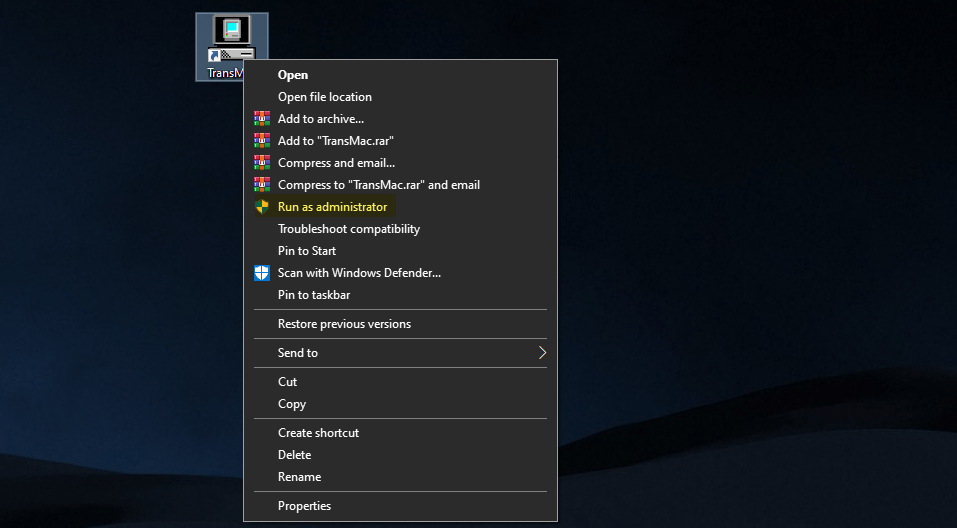The width and height of the screenshot is (957, 528).
Task: Click the WinRAR icon beside Add to archive
Action: coord(262,118)
